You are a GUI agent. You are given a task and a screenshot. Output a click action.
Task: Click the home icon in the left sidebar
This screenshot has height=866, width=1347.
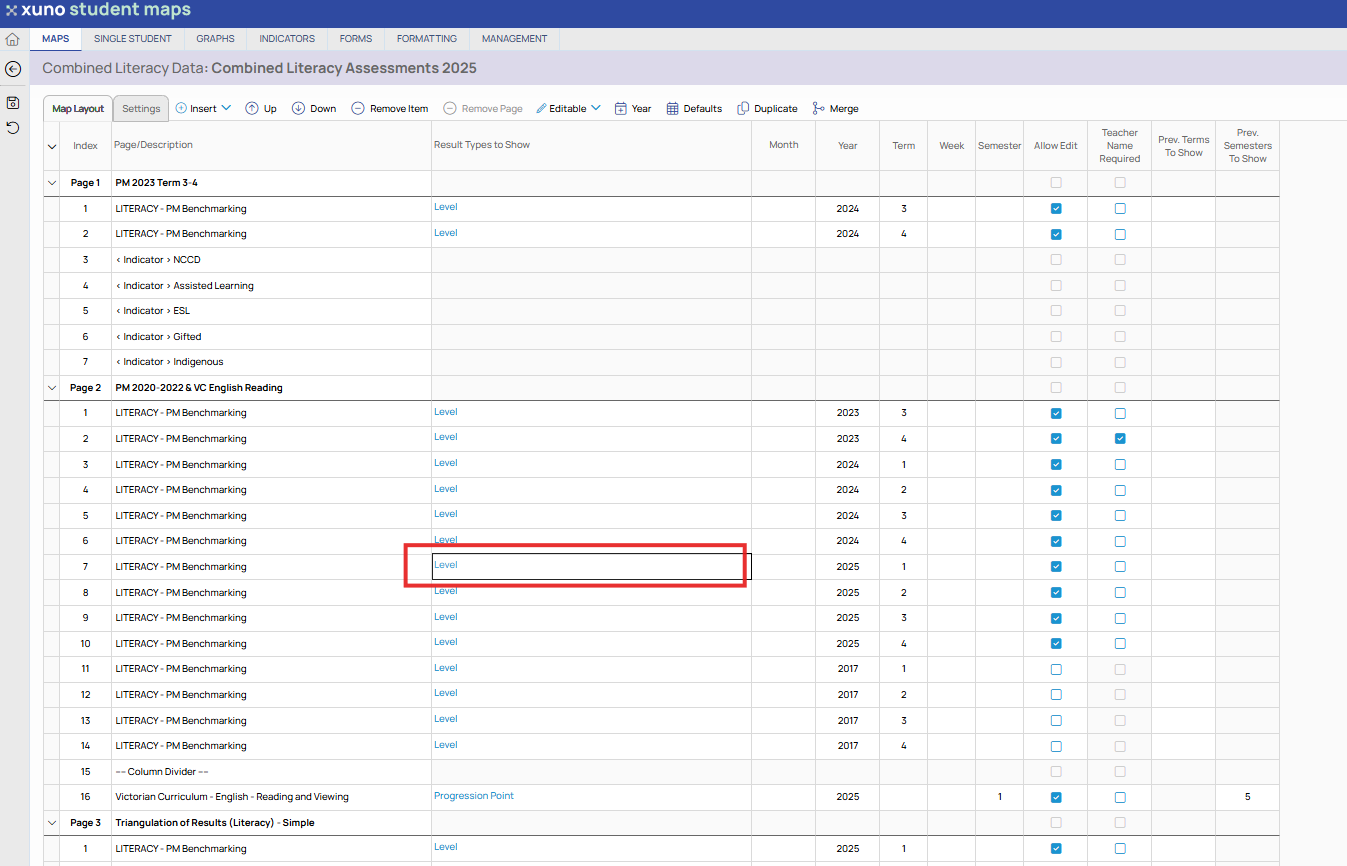tap(13, 40)
